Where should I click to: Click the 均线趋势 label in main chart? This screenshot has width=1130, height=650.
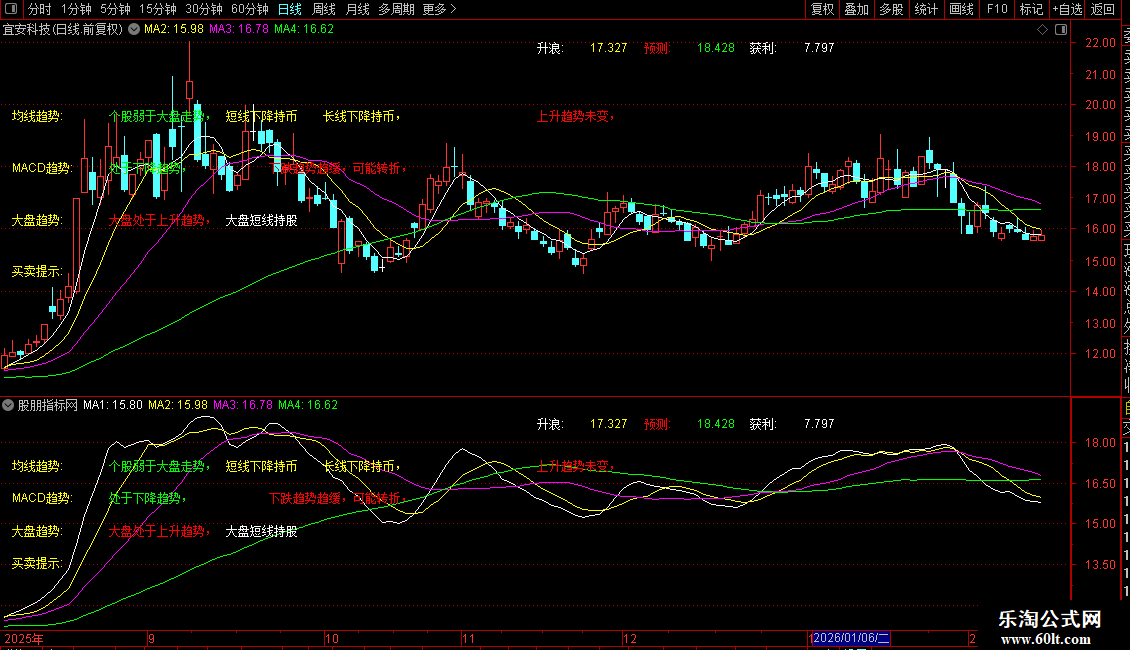coord(36,116)
